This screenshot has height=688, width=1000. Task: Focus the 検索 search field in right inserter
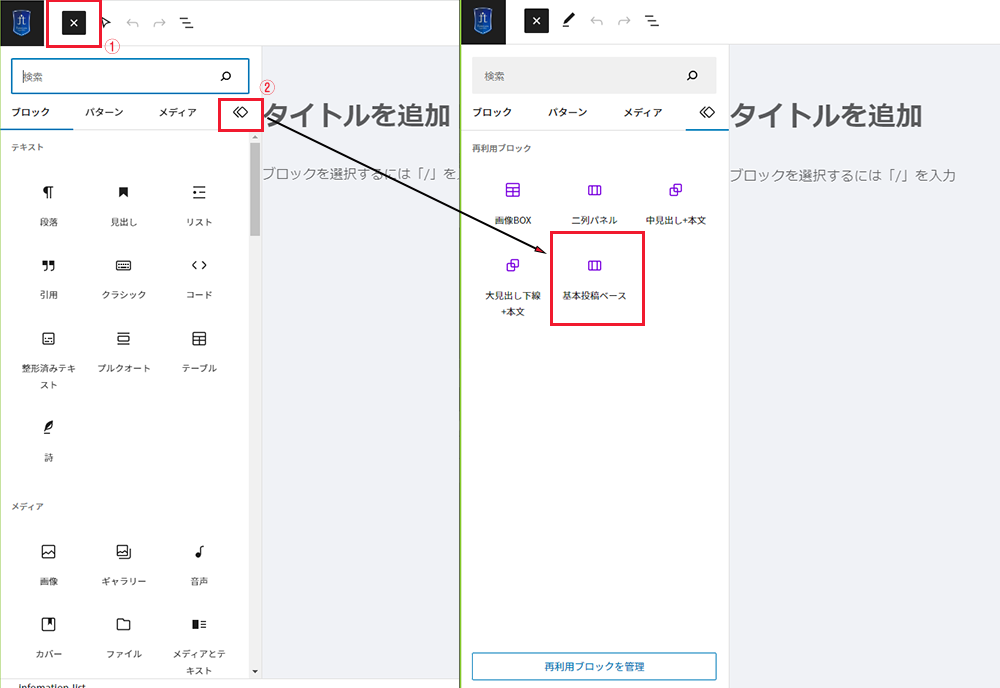click(594, 76)
